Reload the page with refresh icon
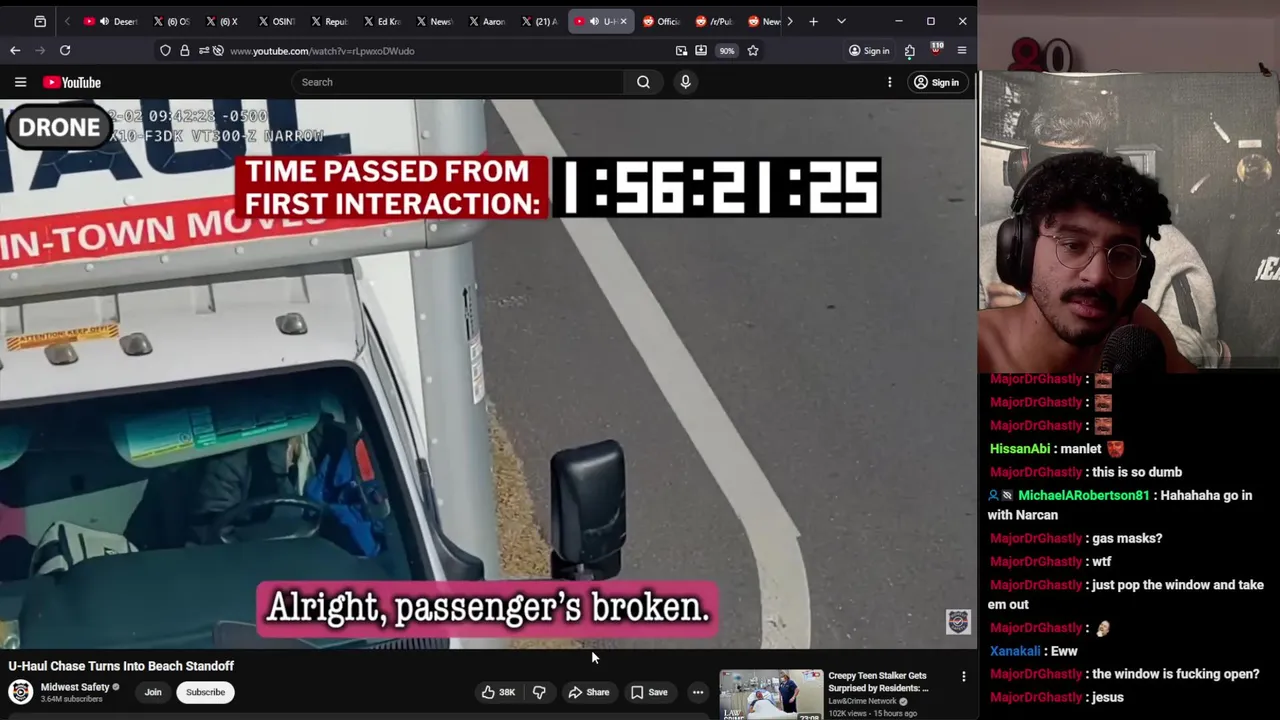 tap(65, 50)
